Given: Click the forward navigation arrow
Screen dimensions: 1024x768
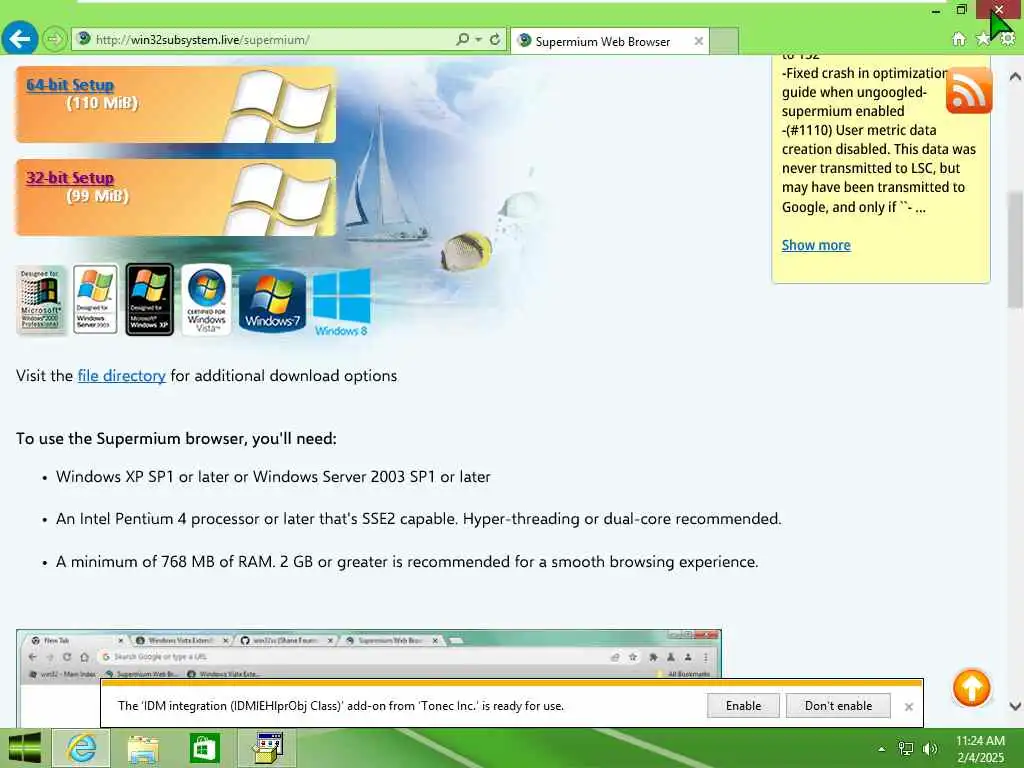Looking at the screenshot, I should (55, 39).
